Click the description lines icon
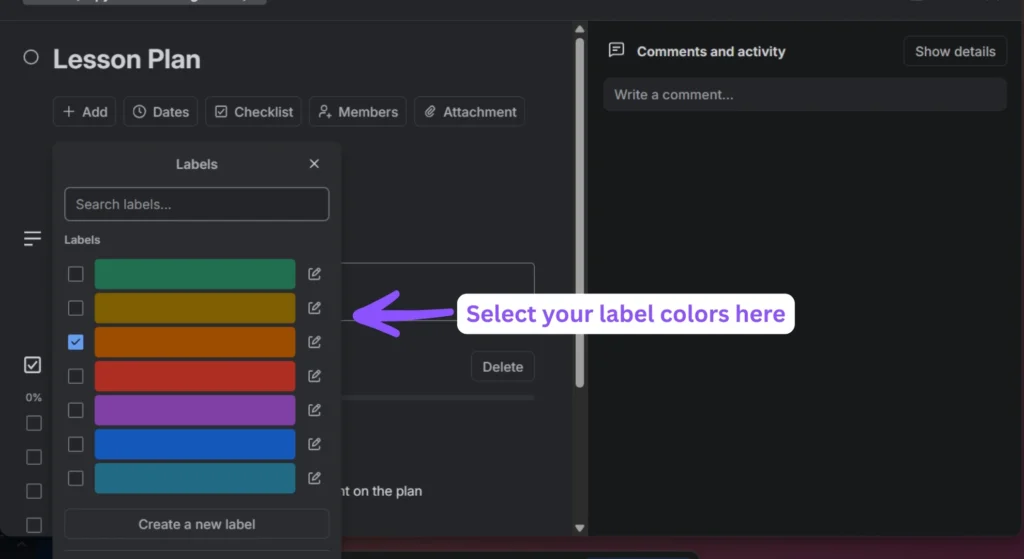 (32, 238)
